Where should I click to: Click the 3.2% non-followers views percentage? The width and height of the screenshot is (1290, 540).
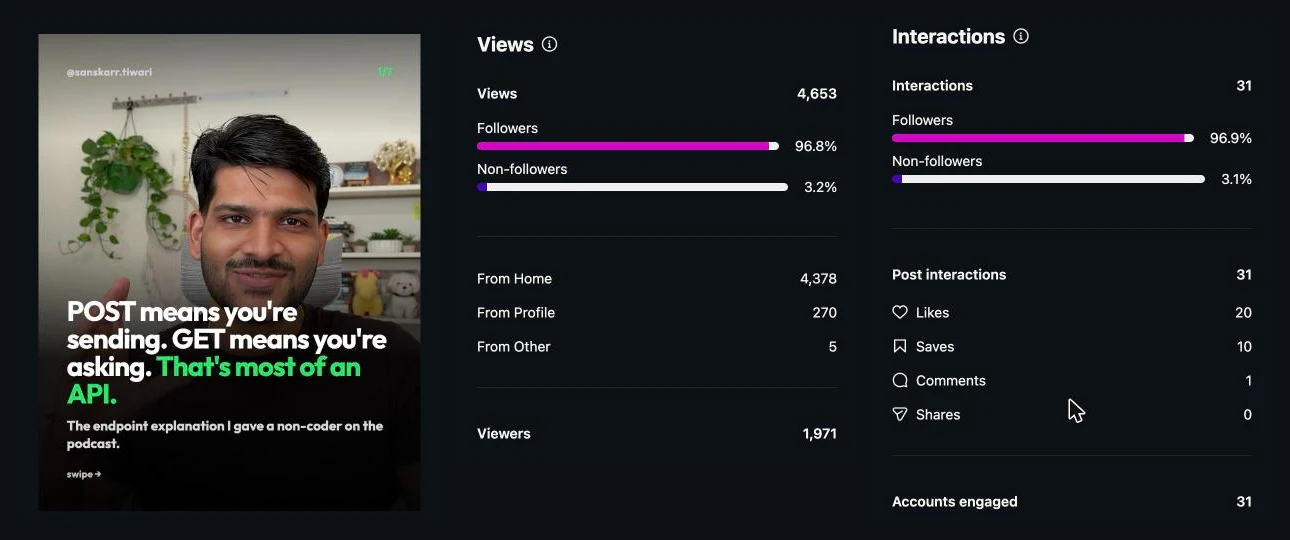(x=820, y=187)
